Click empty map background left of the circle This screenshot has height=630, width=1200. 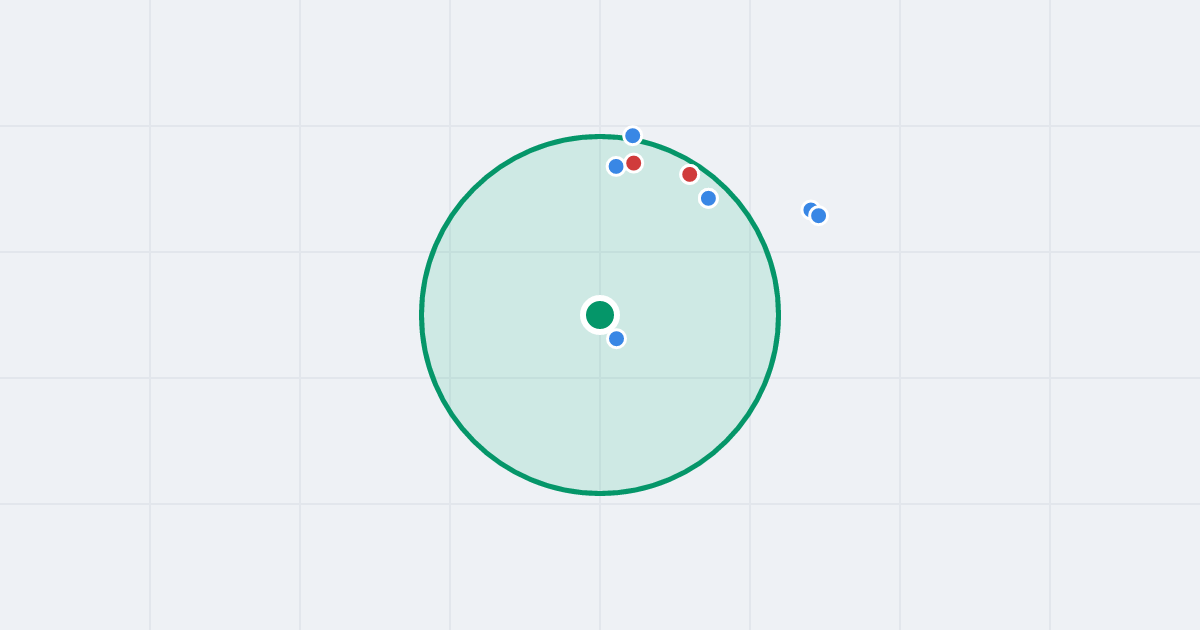point(250,315)
